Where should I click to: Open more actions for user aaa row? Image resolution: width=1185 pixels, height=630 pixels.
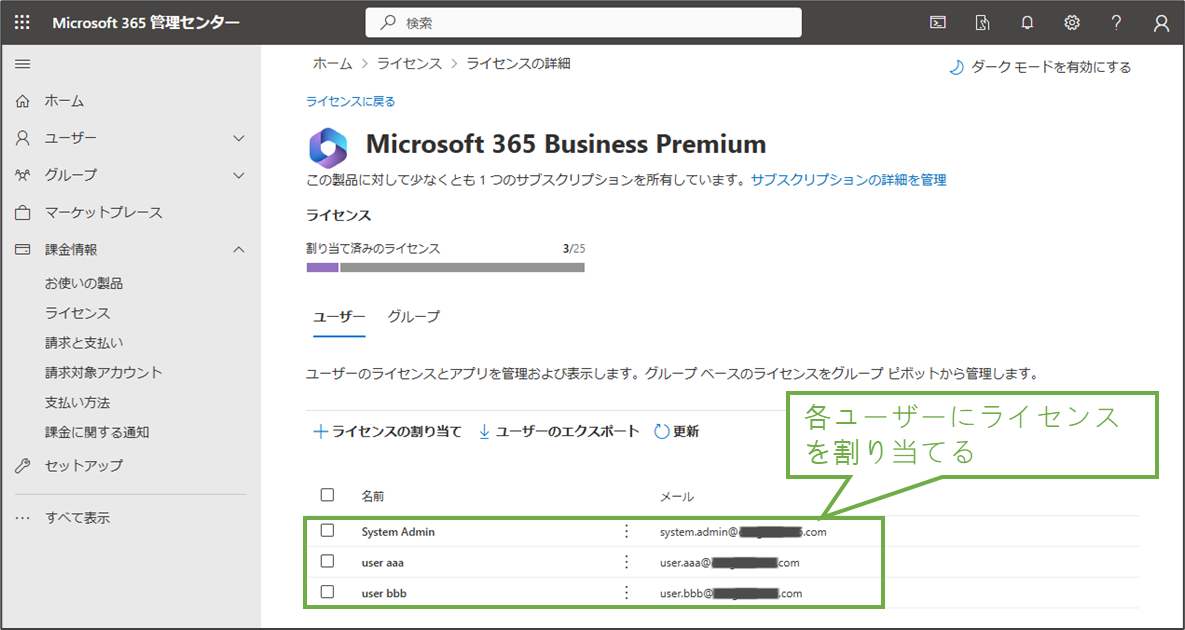626,563
